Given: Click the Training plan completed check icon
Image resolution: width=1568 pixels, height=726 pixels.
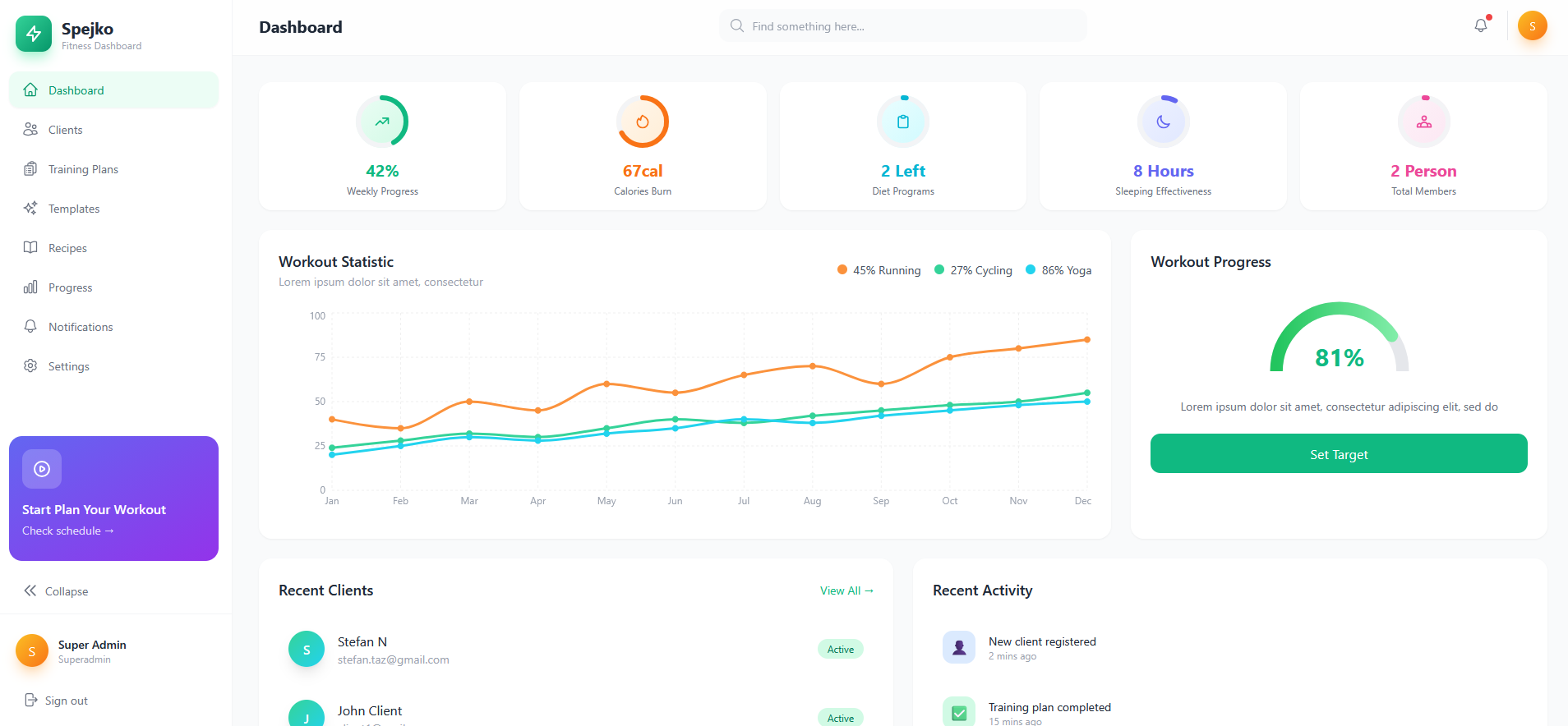Looking at the screenshot, I should pos(959,712).
